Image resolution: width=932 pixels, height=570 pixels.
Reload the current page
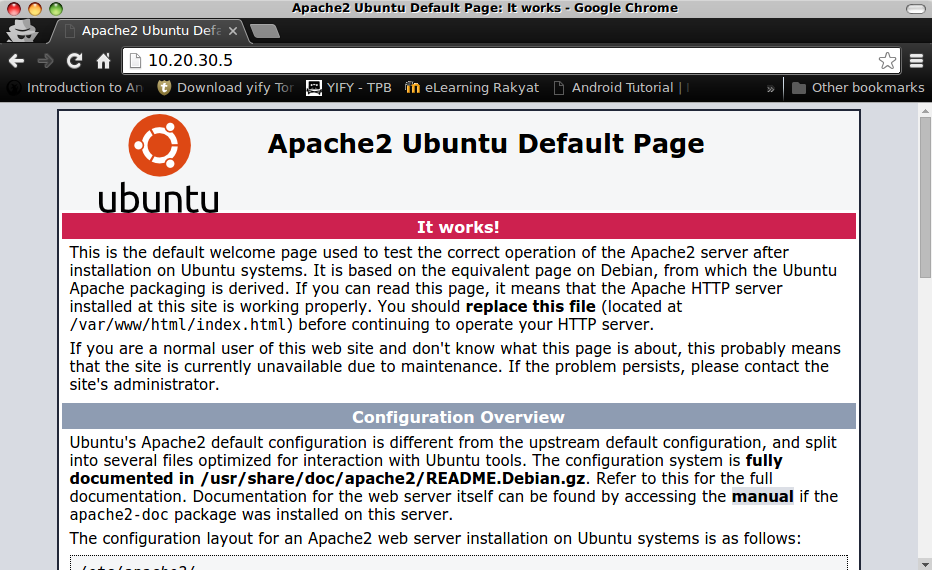tap(74, 61)
